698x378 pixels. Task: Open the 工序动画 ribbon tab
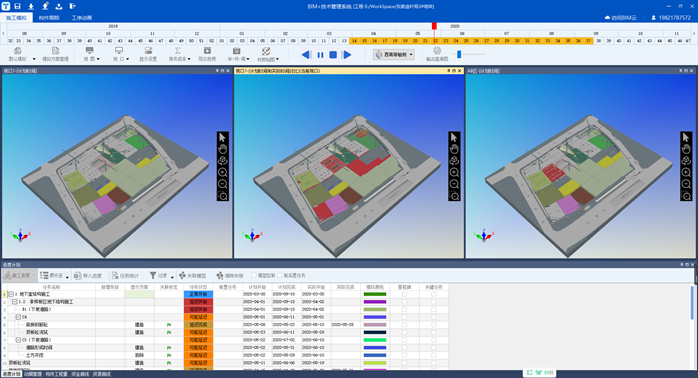[82, 18]
